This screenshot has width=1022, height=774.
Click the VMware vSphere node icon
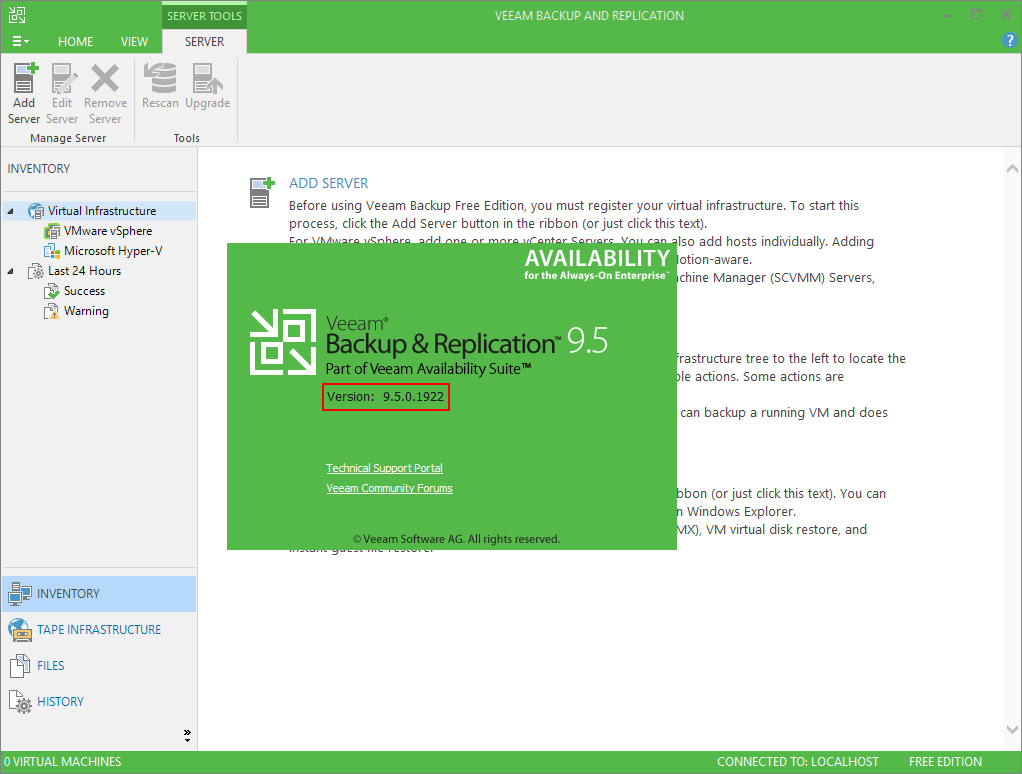click(52, 231)
